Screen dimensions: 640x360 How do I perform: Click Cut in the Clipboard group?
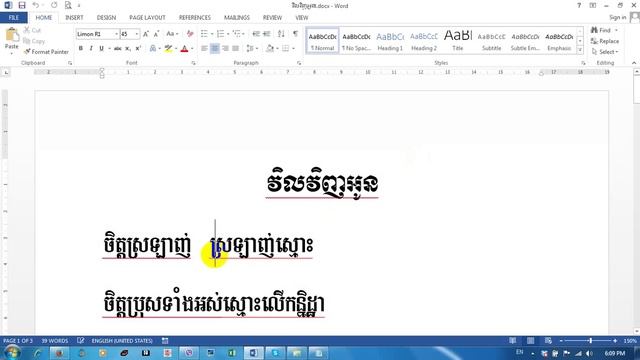tap(32, 30)
